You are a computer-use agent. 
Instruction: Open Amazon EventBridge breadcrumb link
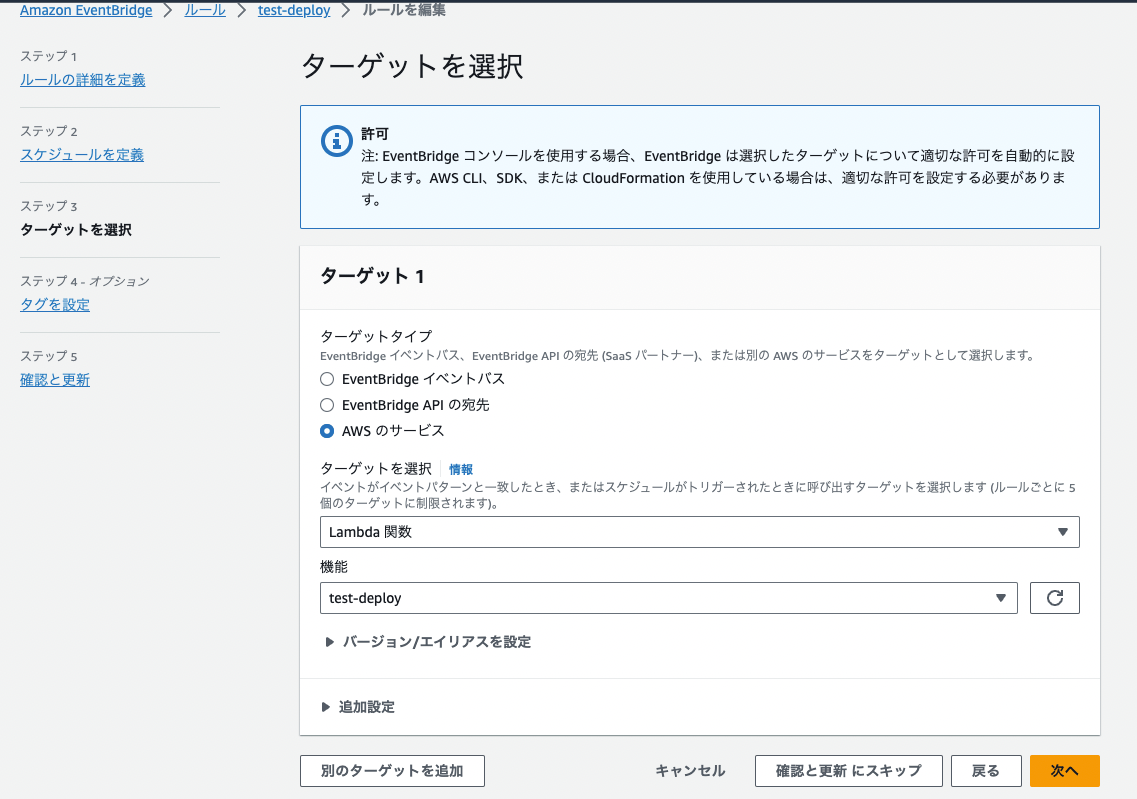pos(86,10)
